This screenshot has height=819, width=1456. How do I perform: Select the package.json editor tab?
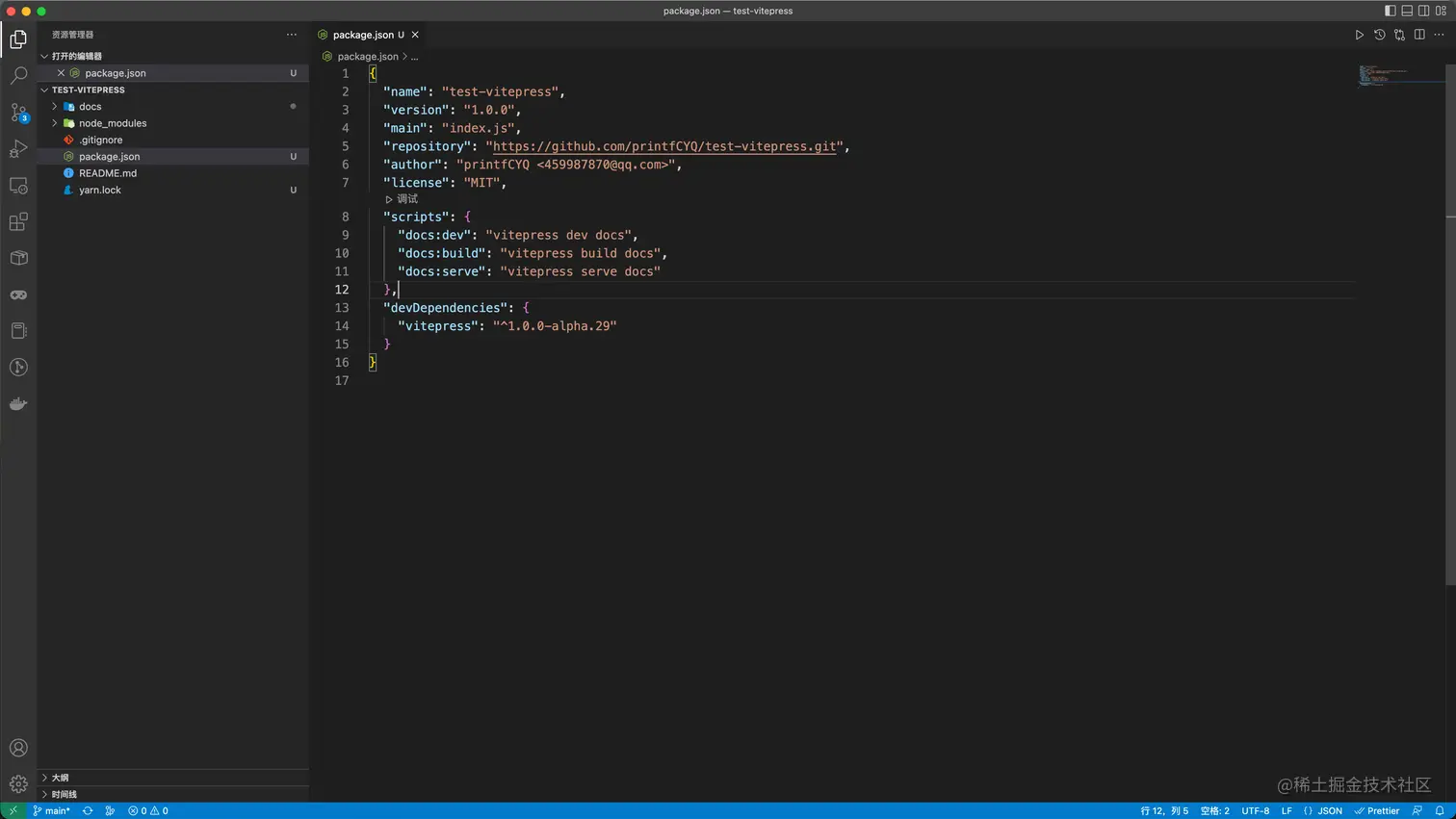[x=370, y=35]
